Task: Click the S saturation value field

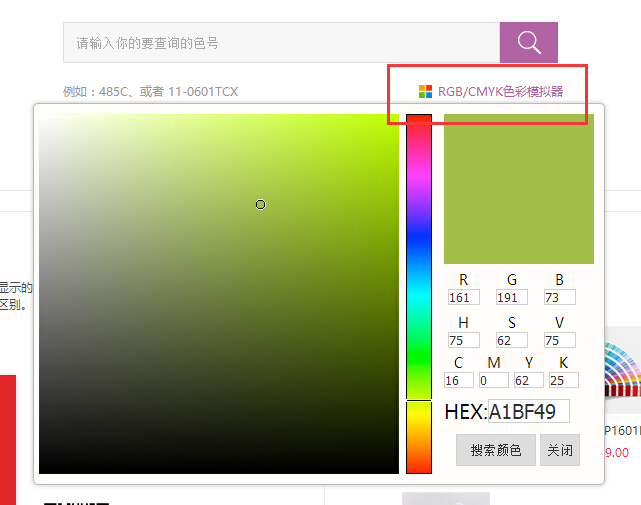Action: pos(512,340)
